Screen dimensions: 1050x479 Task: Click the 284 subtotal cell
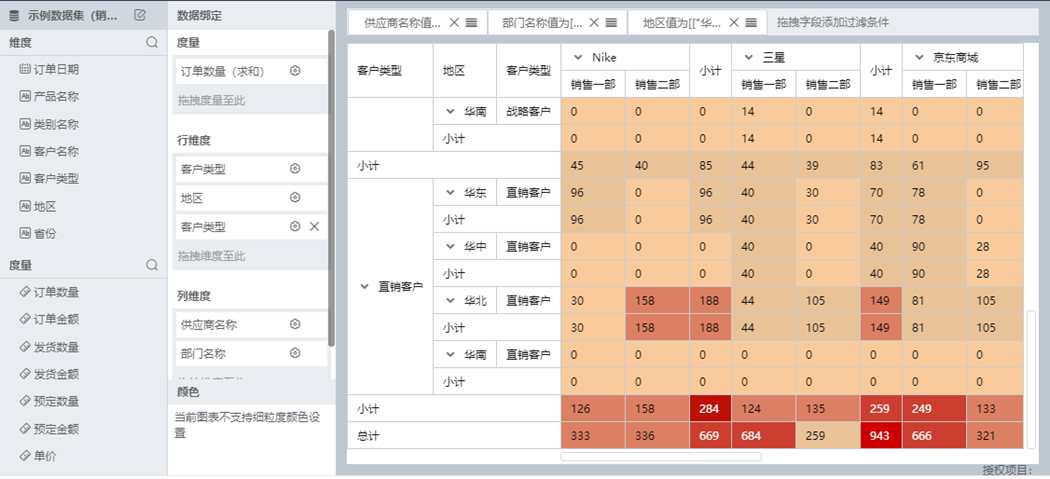coord(708,408)
